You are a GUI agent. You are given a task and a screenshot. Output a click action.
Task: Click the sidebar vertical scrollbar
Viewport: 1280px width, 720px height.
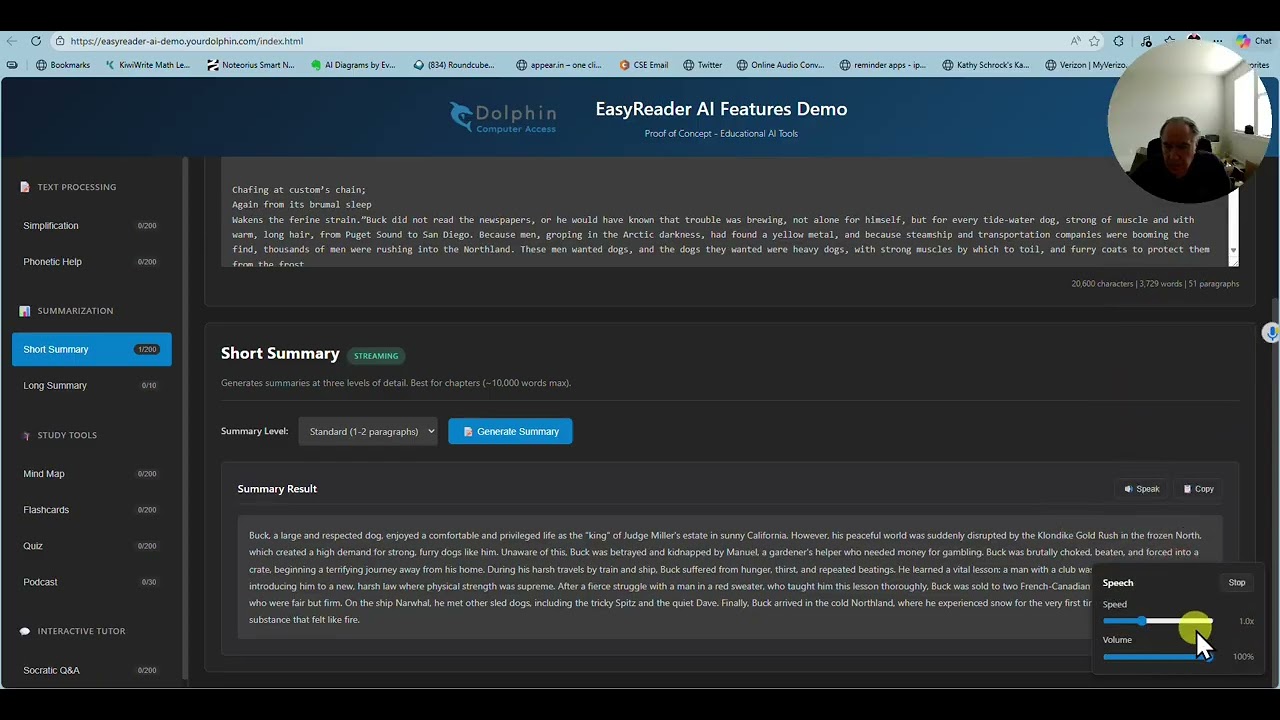[x=185, y=420]
